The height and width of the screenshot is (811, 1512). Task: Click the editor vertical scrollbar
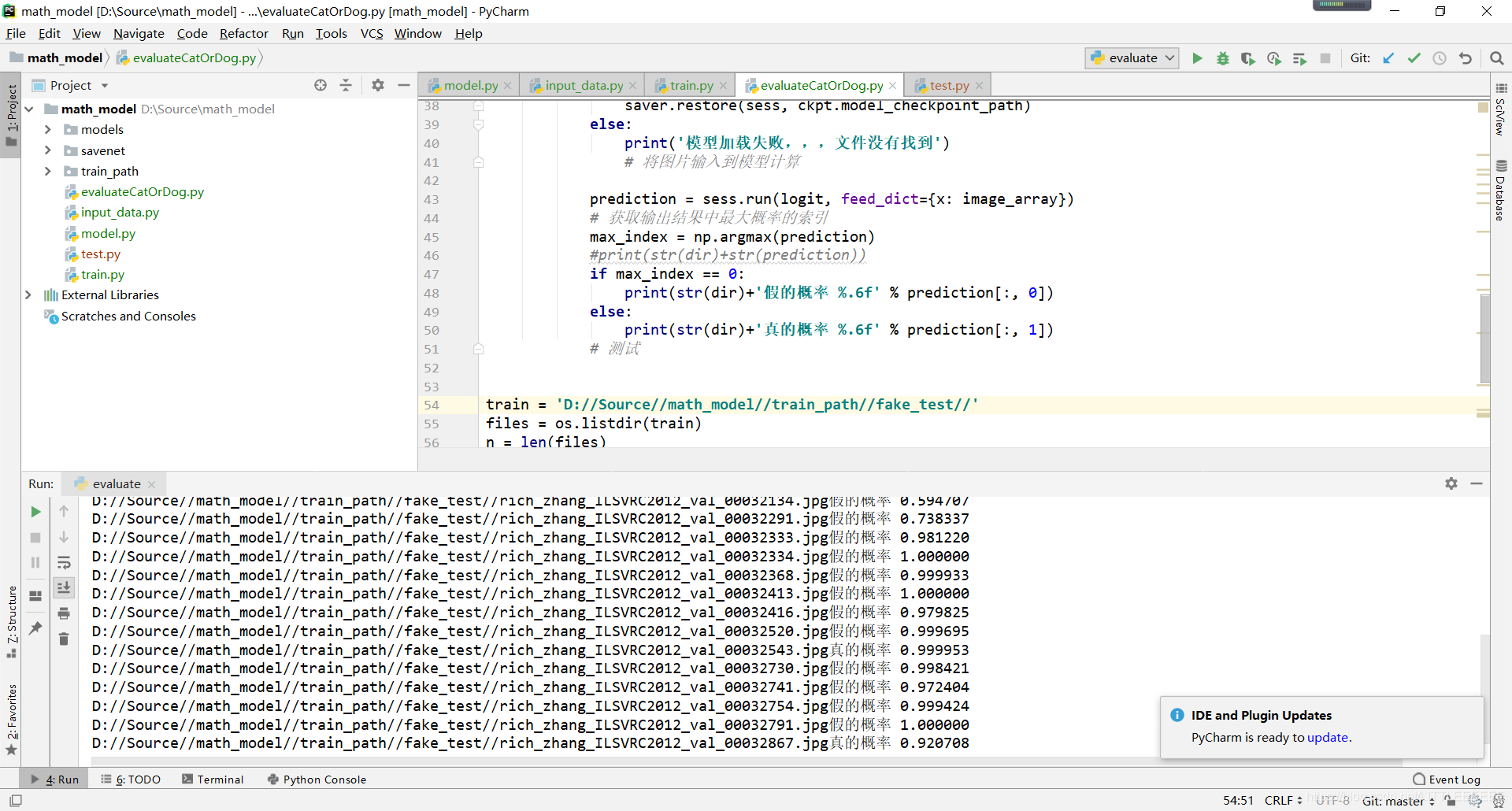tap(1484, 339)
